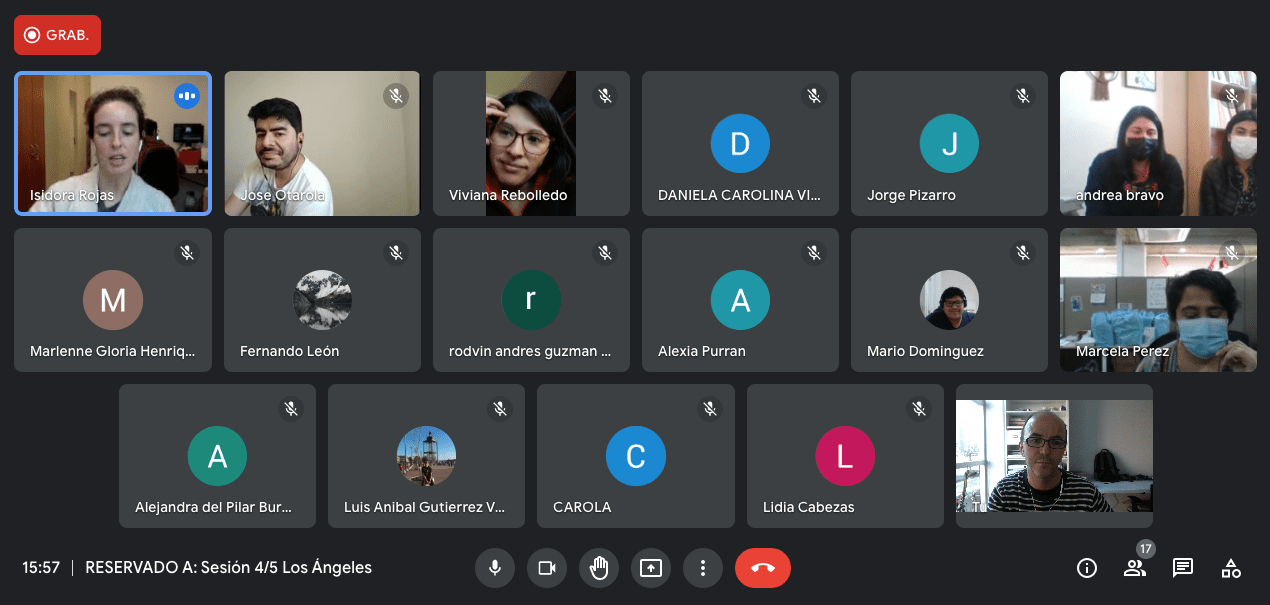Raise hand using the hand button
1270x605 pixels.
[599, 568]
